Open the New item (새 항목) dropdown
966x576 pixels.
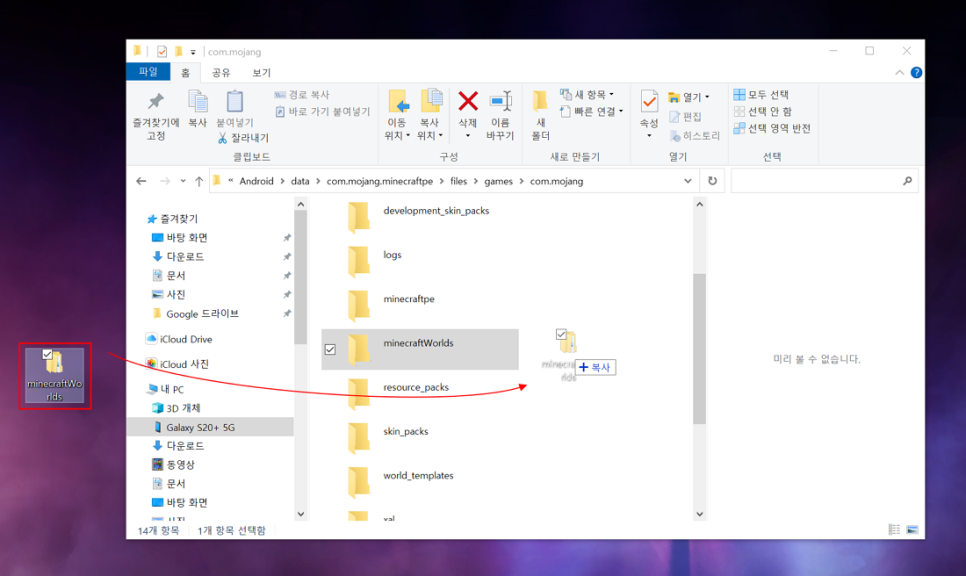tap(587, 94)
